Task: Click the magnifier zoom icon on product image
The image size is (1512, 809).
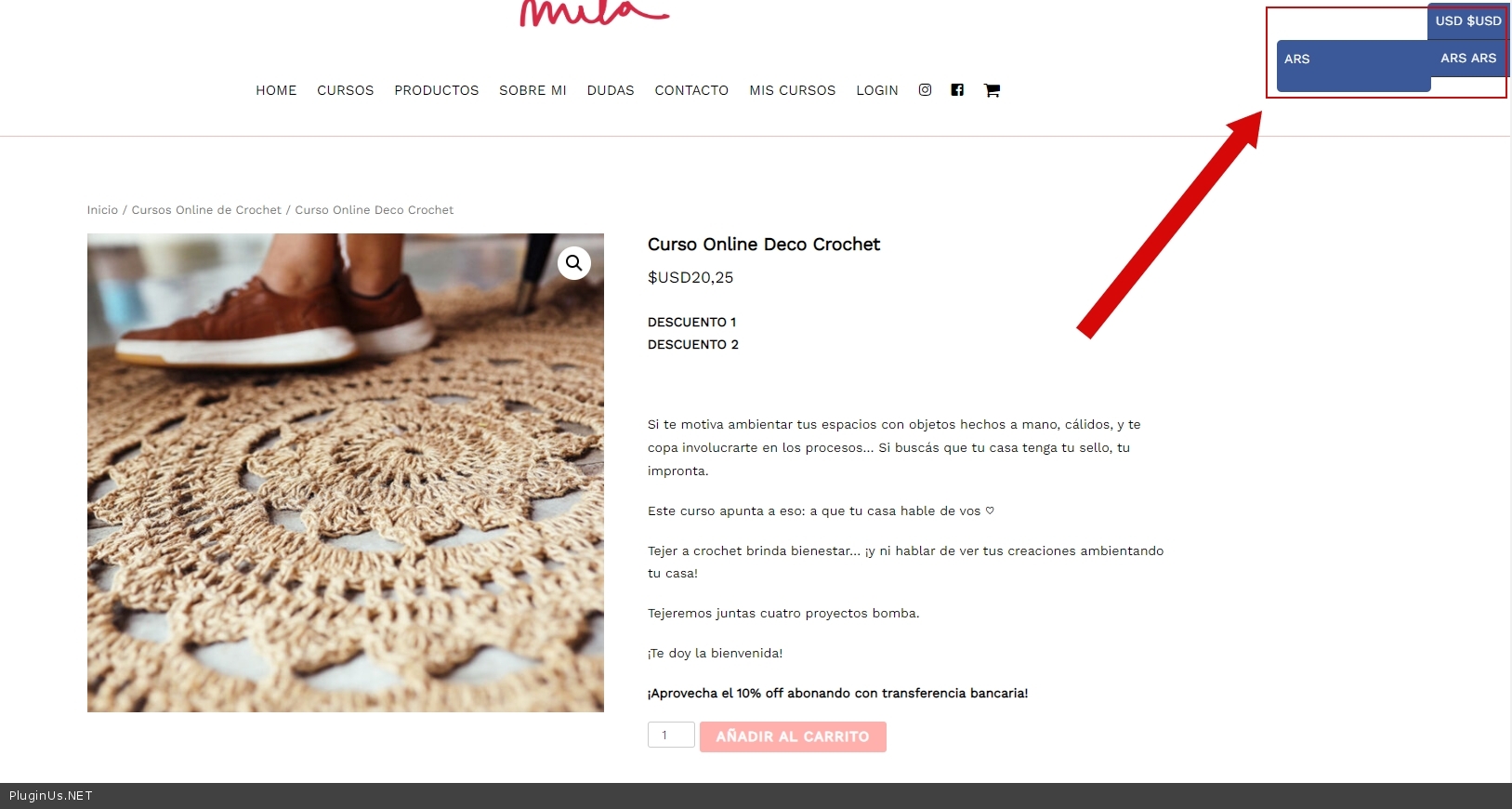Action: [x=574, y=263]
